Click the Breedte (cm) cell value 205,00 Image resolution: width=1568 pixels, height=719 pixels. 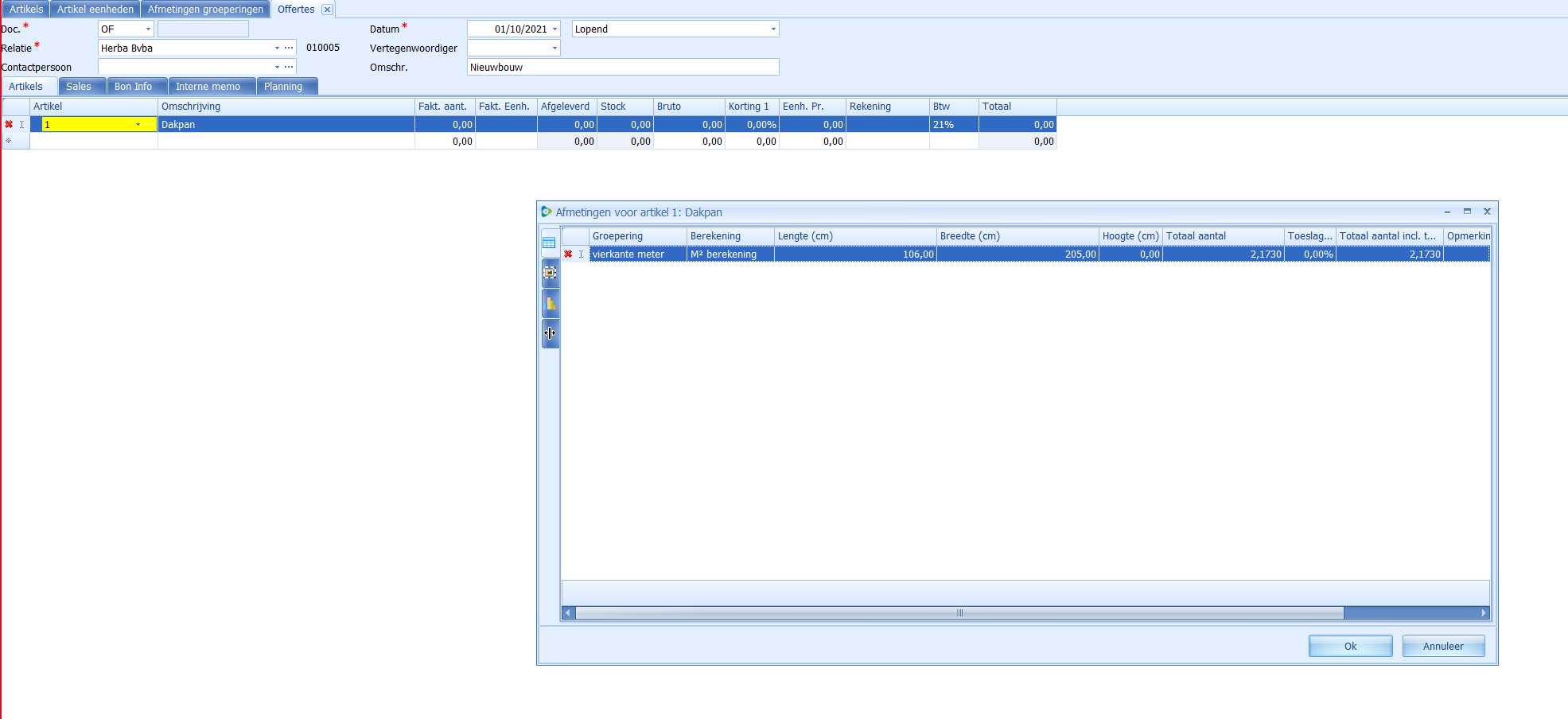pos(1017,255)
